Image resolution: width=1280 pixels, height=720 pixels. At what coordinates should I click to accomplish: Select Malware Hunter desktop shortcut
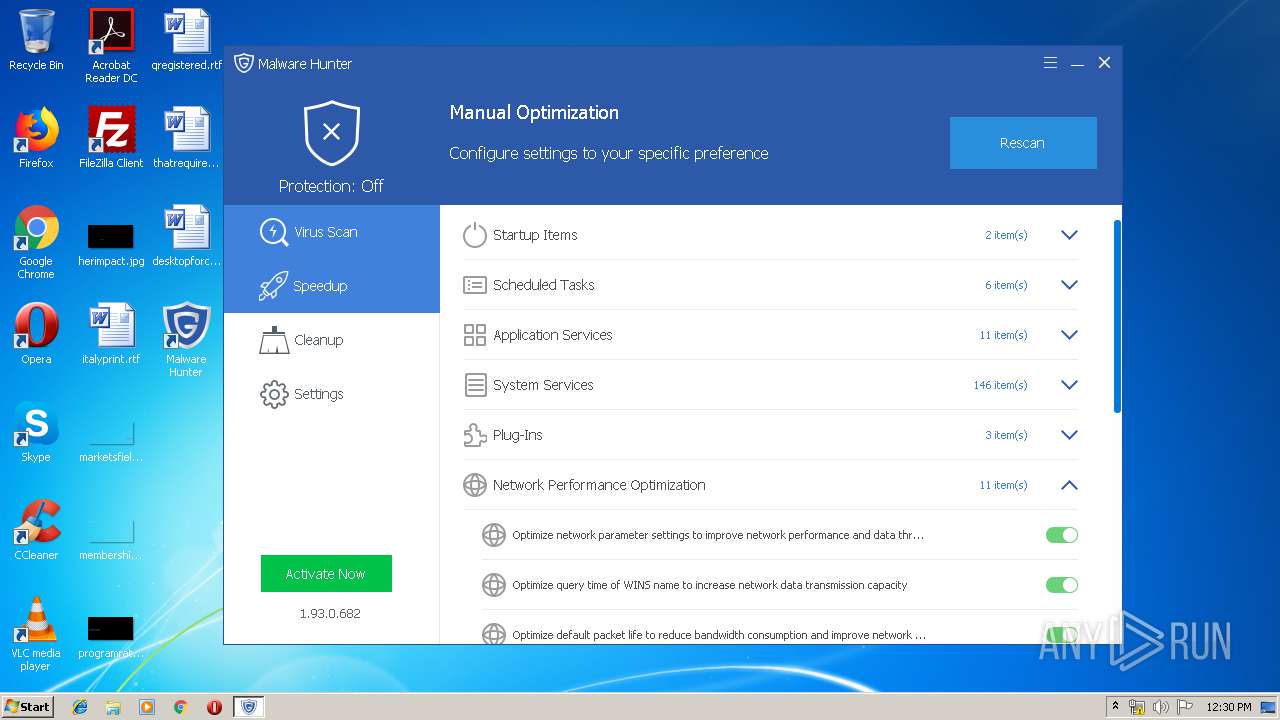[186, 340]
